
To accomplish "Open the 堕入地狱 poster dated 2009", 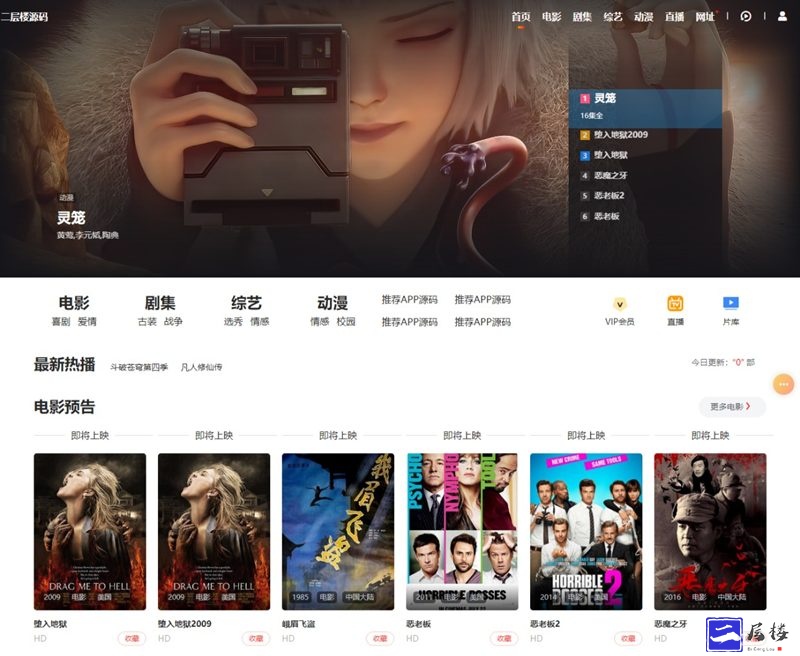I will coord(90,532).
